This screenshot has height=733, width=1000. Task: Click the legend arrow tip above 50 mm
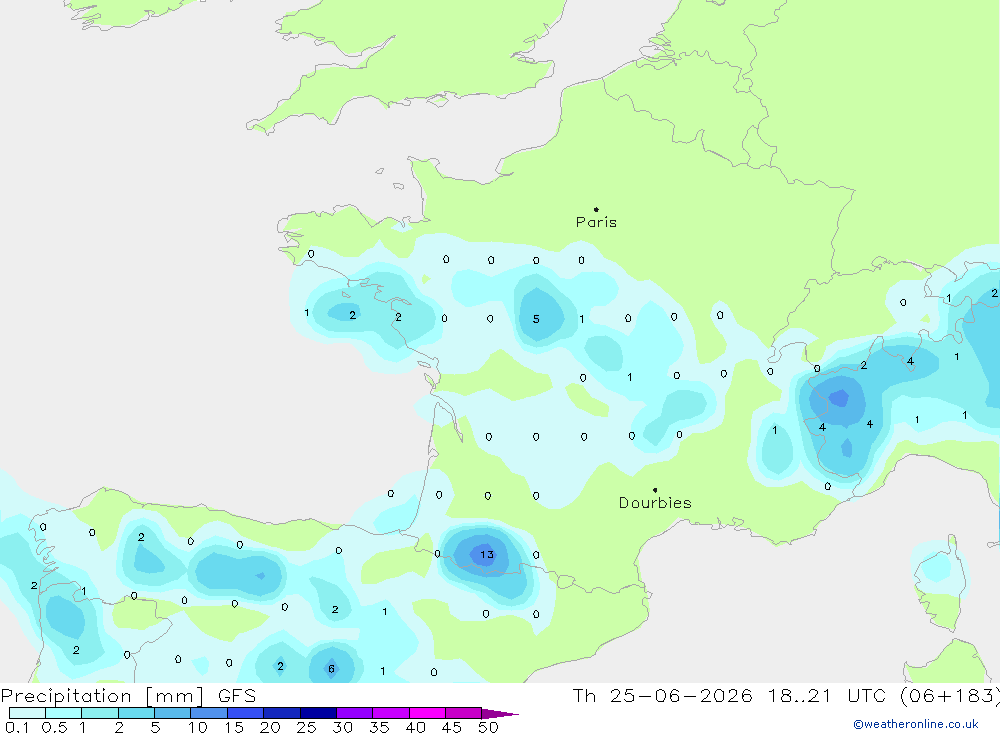tap(501, 714)
